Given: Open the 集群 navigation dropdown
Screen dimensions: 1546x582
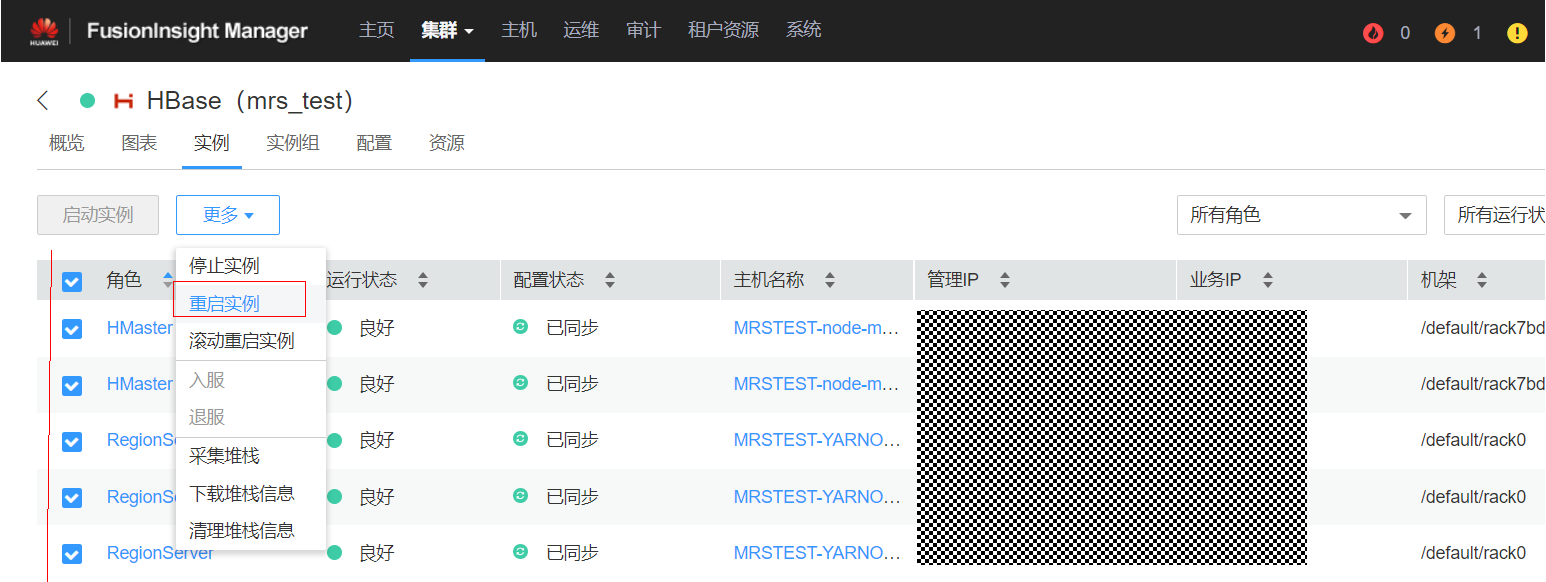Looking at the screenshot, I should [x=447, y=31].
